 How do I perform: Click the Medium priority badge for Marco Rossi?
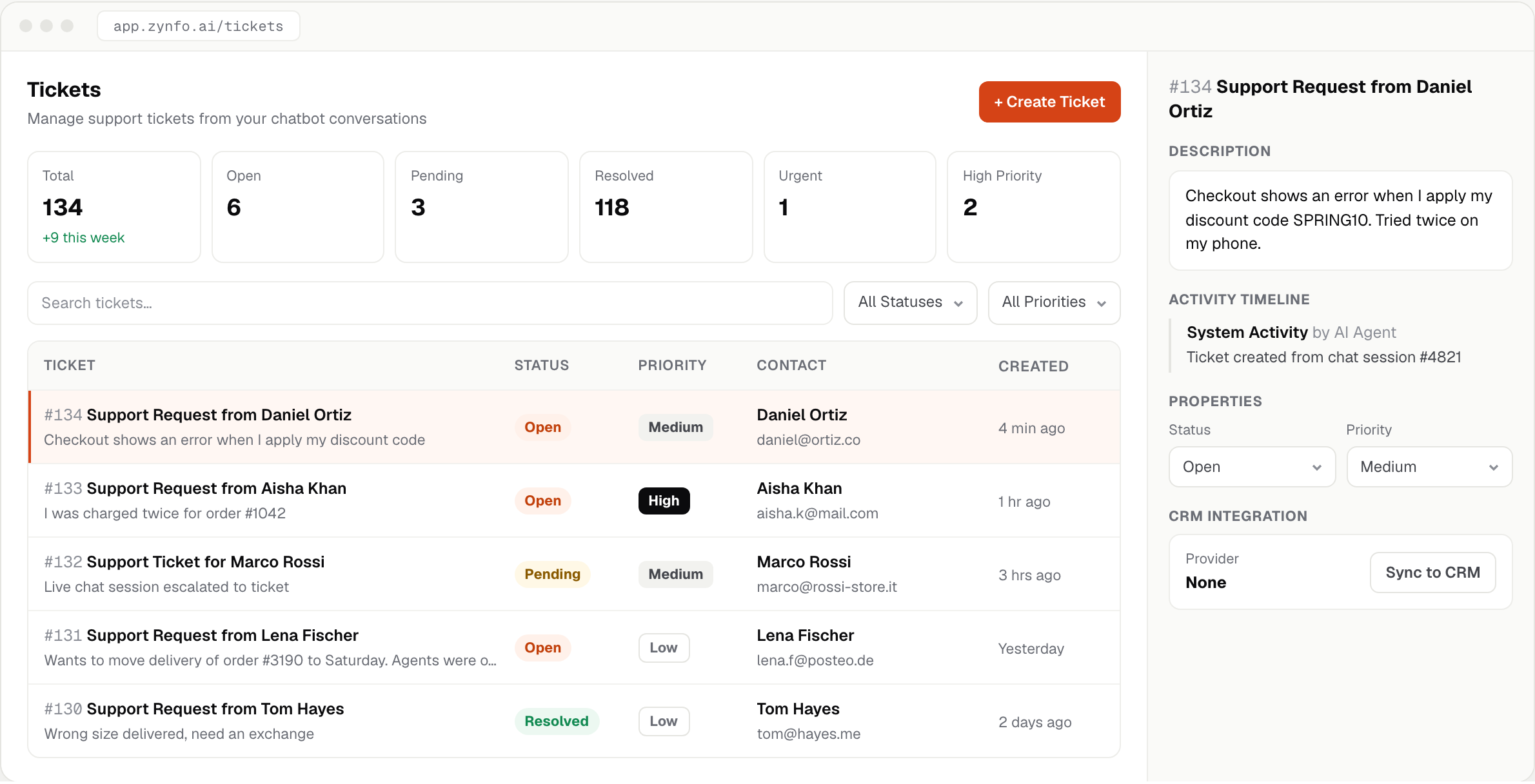point(675,574)
